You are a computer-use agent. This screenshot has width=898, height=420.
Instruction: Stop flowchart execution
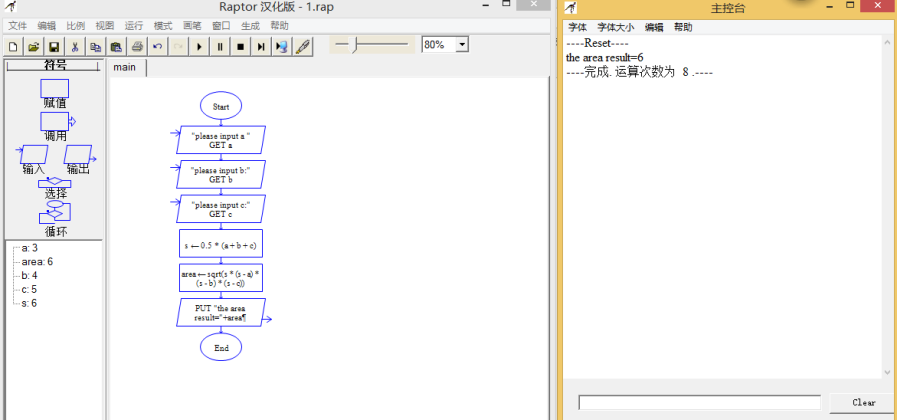(241, 46)
